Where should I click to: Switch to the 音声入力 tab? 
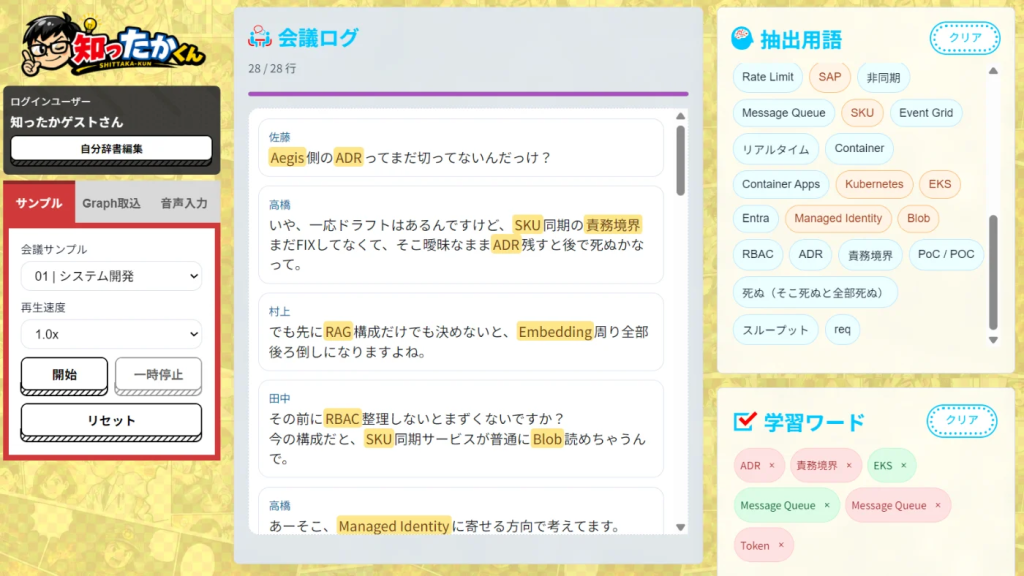(x=184, y=203)
